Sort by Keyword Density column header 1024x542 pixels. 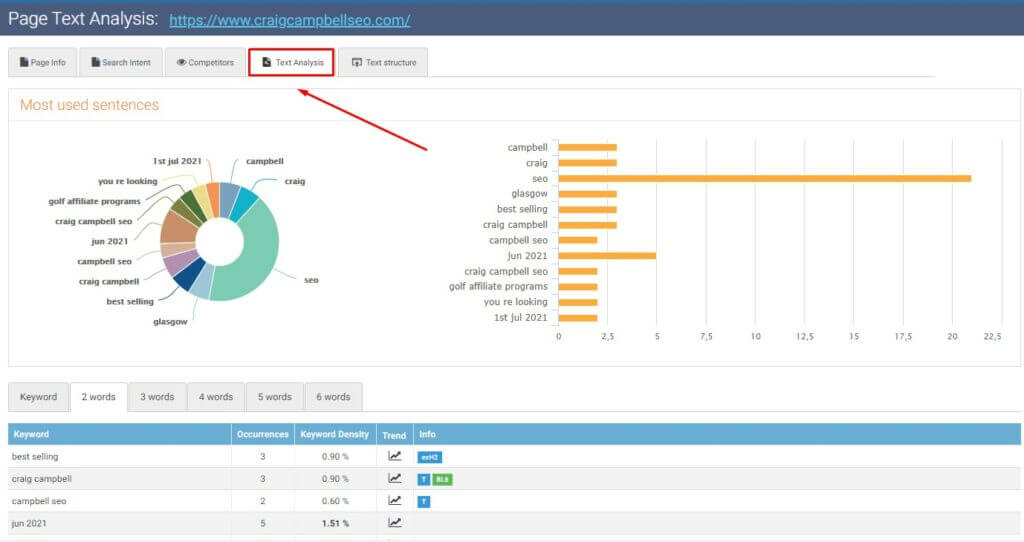(x=334, y=434)
